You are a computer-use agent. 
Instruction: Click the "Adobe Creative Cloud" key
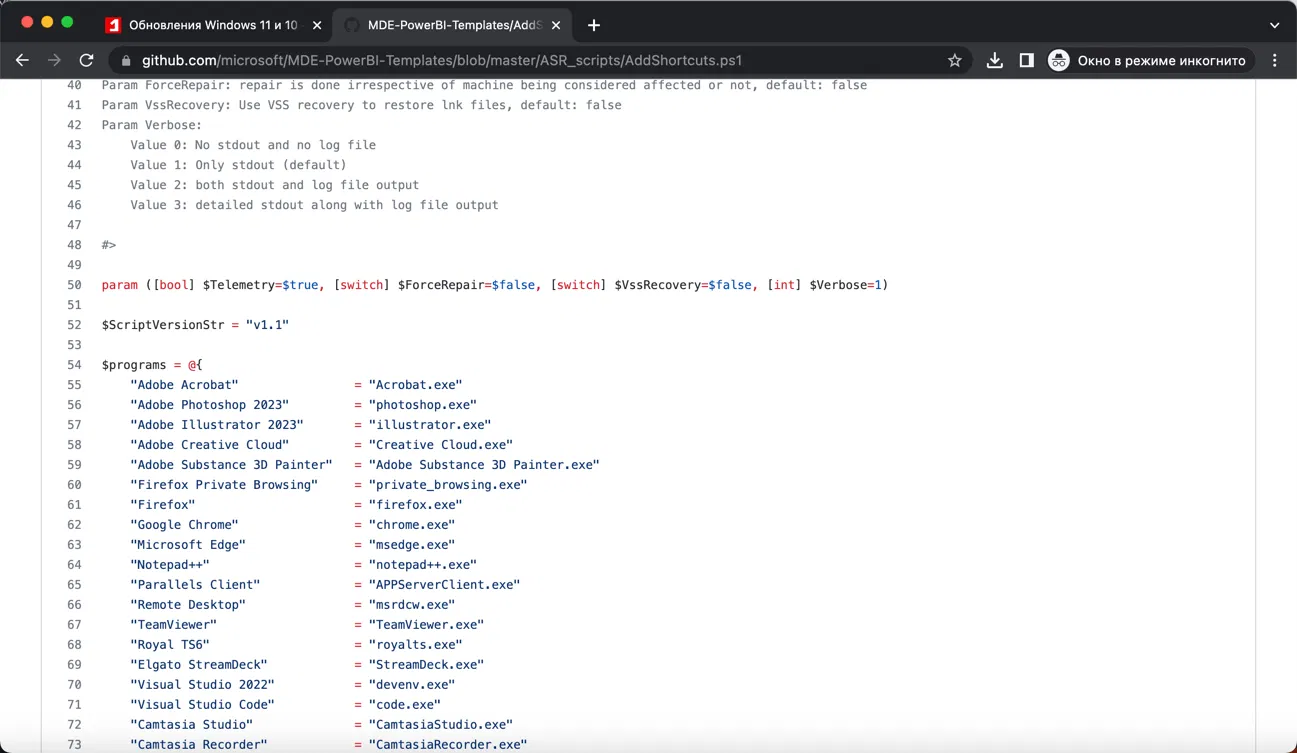[x=209, y=445]
